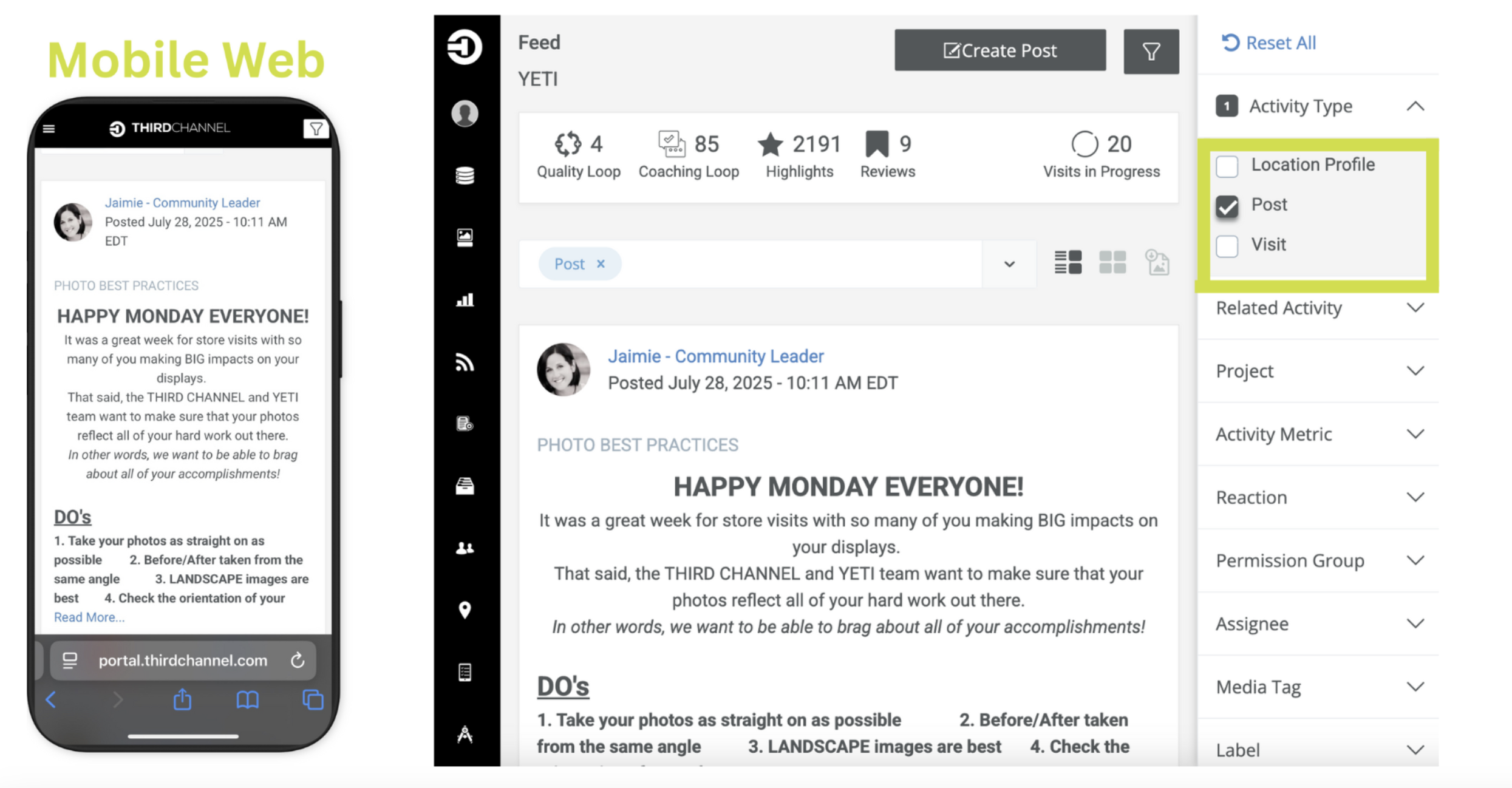Collapse the Activity Type filter section
This screenshot has width=1512, height=788.
point(1415,106)
